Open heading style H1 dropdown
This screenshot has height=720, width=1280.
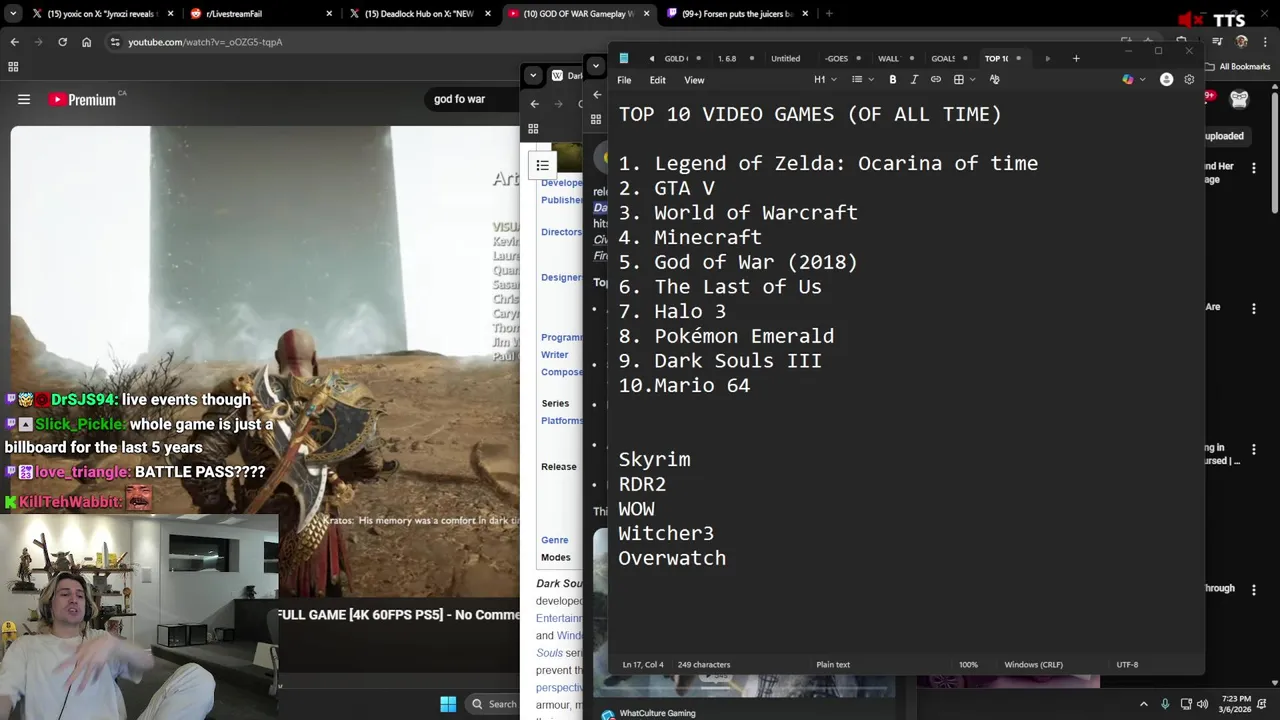[x=824, y=79]
